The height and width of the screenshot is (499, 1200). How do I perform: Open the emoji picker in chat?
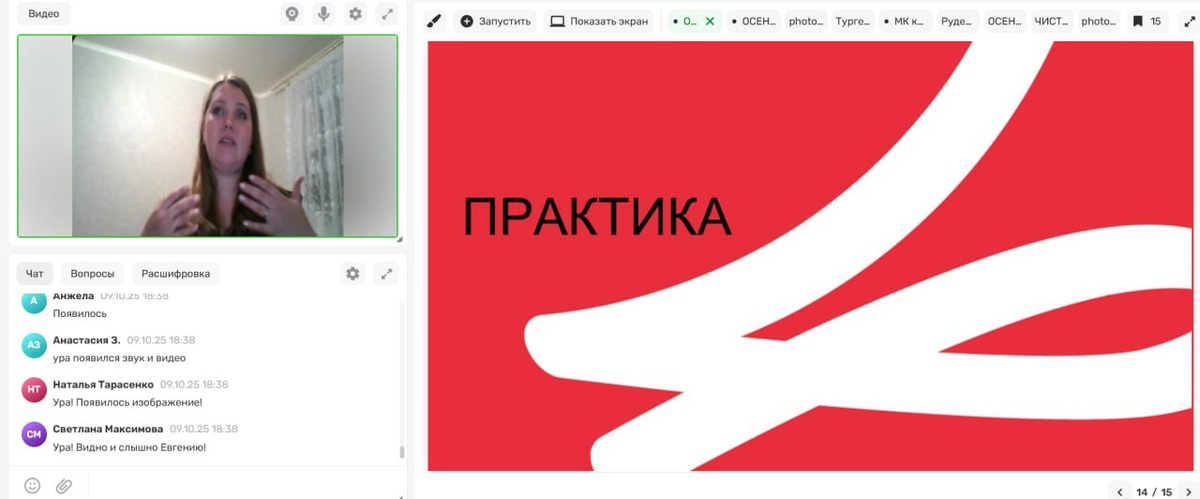32,485
